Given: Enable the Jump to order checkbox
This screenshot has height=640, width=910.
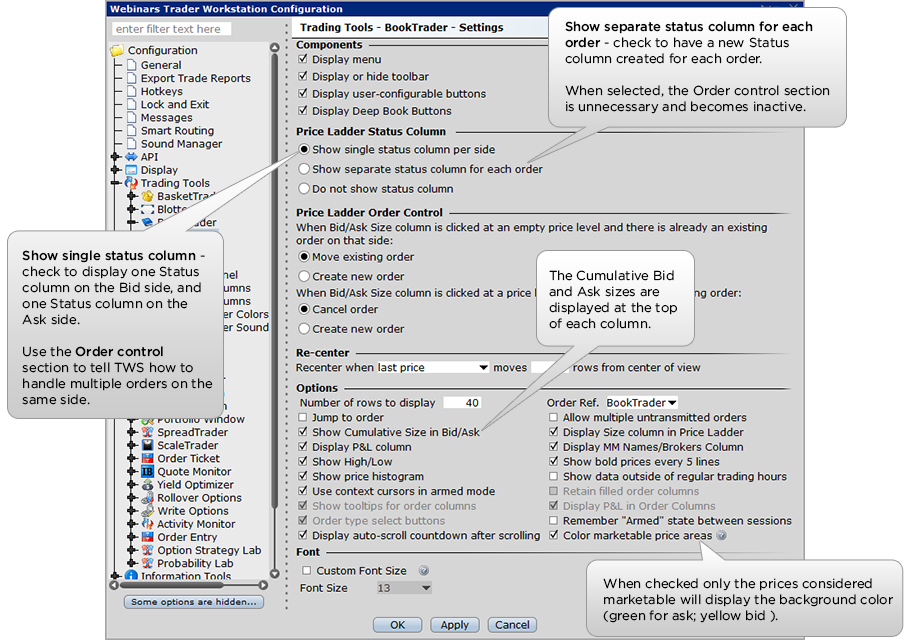Looking at the screenshot, I should click(x=303, y=417).
